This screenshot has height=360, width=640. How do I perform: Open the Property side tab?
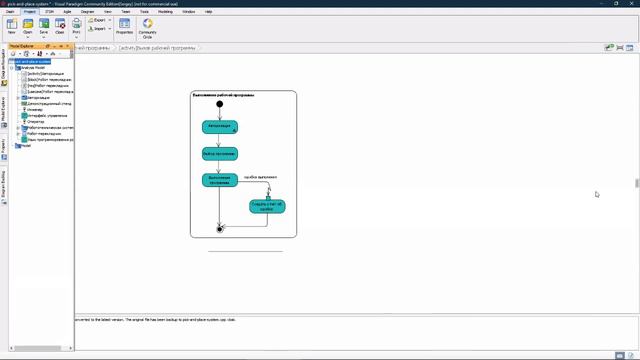4,149
